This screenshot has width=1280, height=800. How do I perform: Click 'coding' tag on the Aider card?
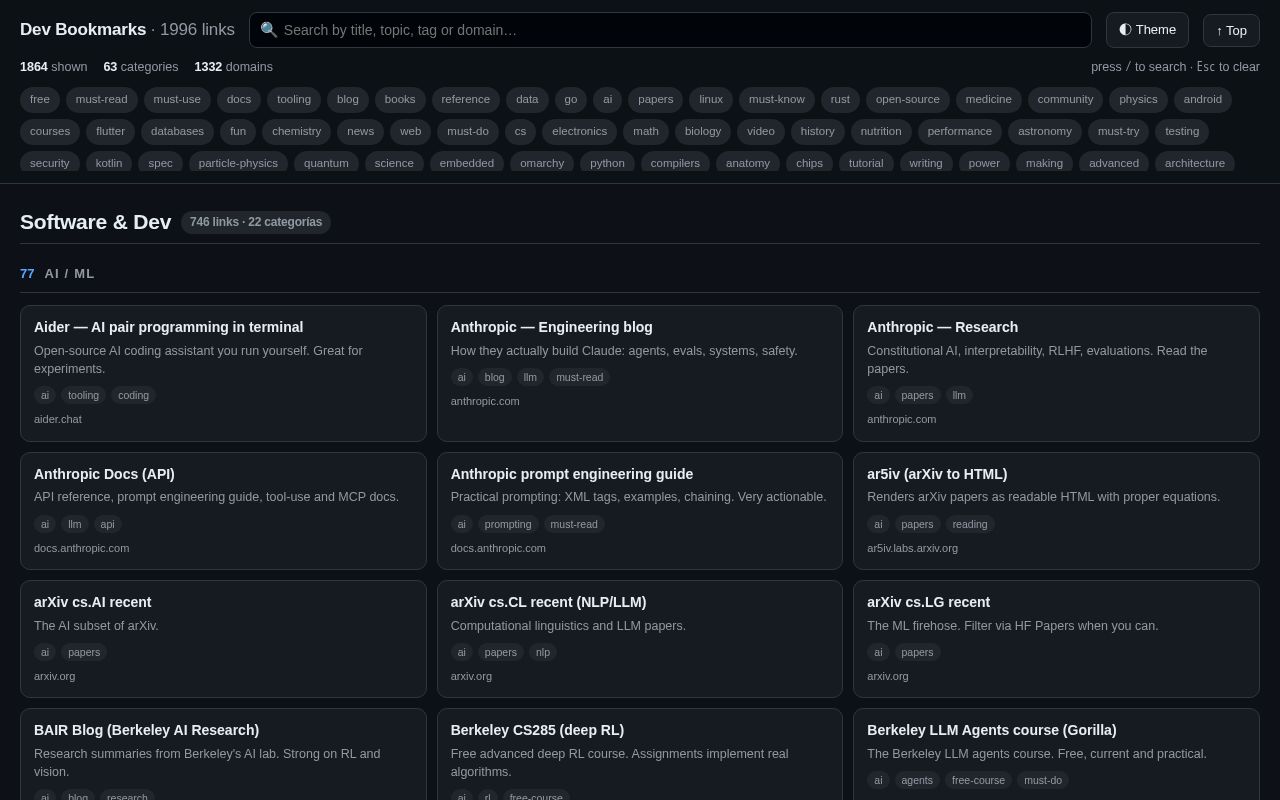coord(133,395)
